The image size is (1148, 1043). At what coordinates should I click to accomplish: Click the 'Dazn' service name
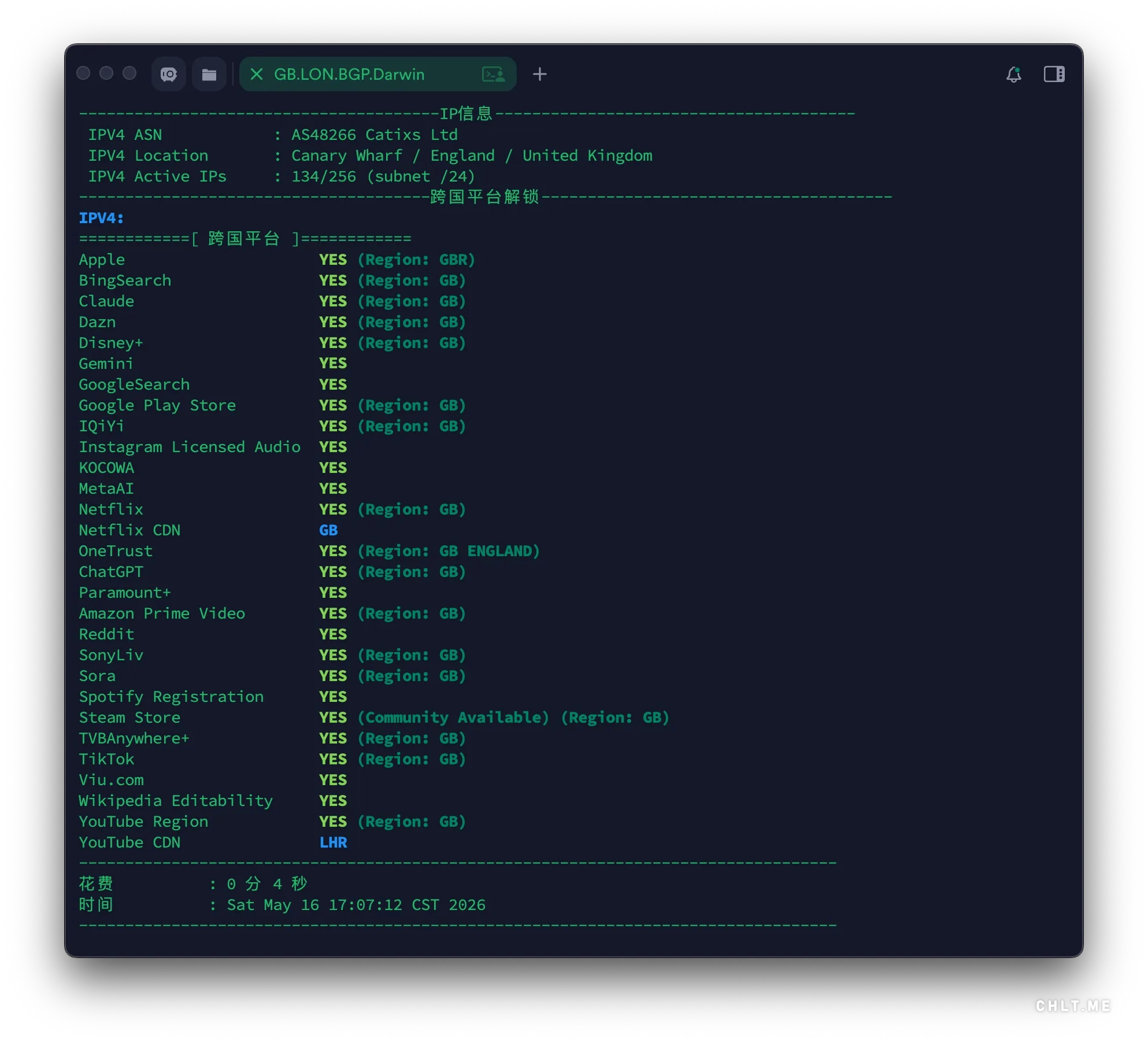point(97,322)
